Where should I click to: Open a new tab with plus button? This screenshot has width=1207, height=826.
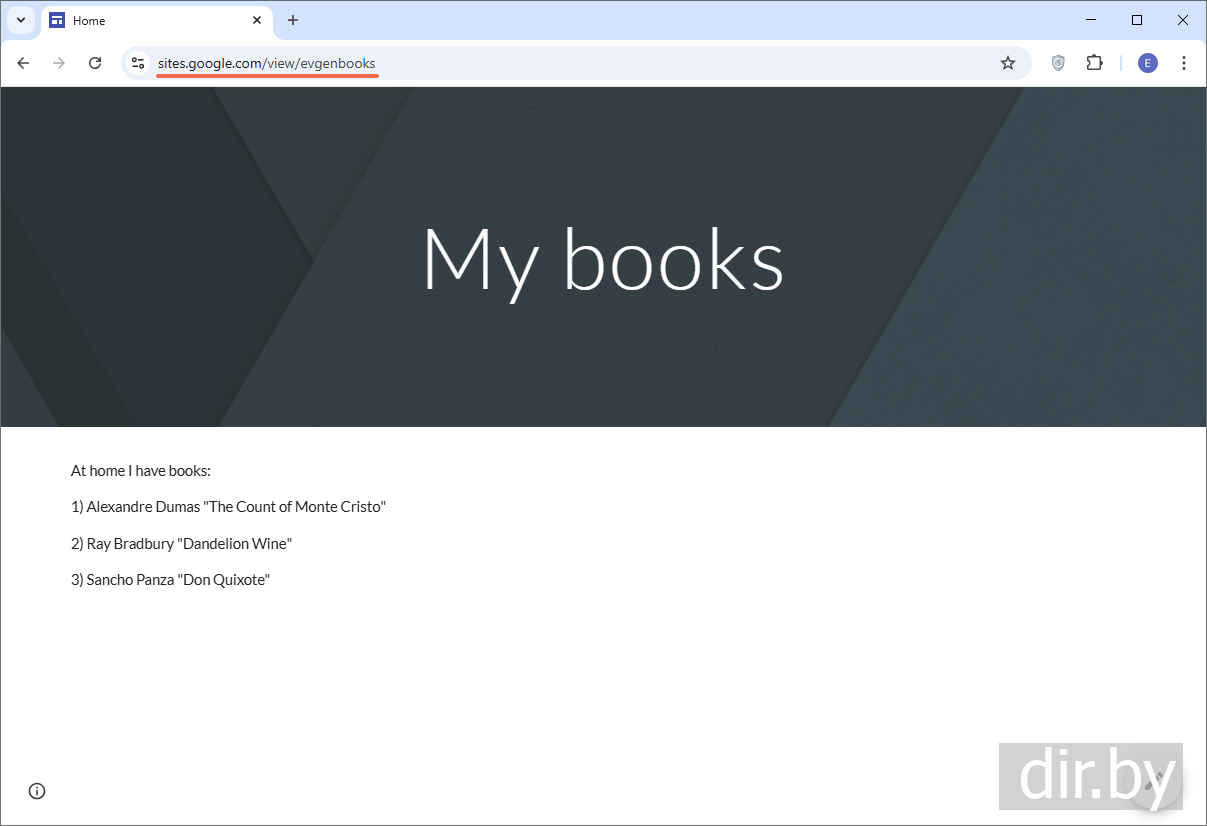point(293,20)
